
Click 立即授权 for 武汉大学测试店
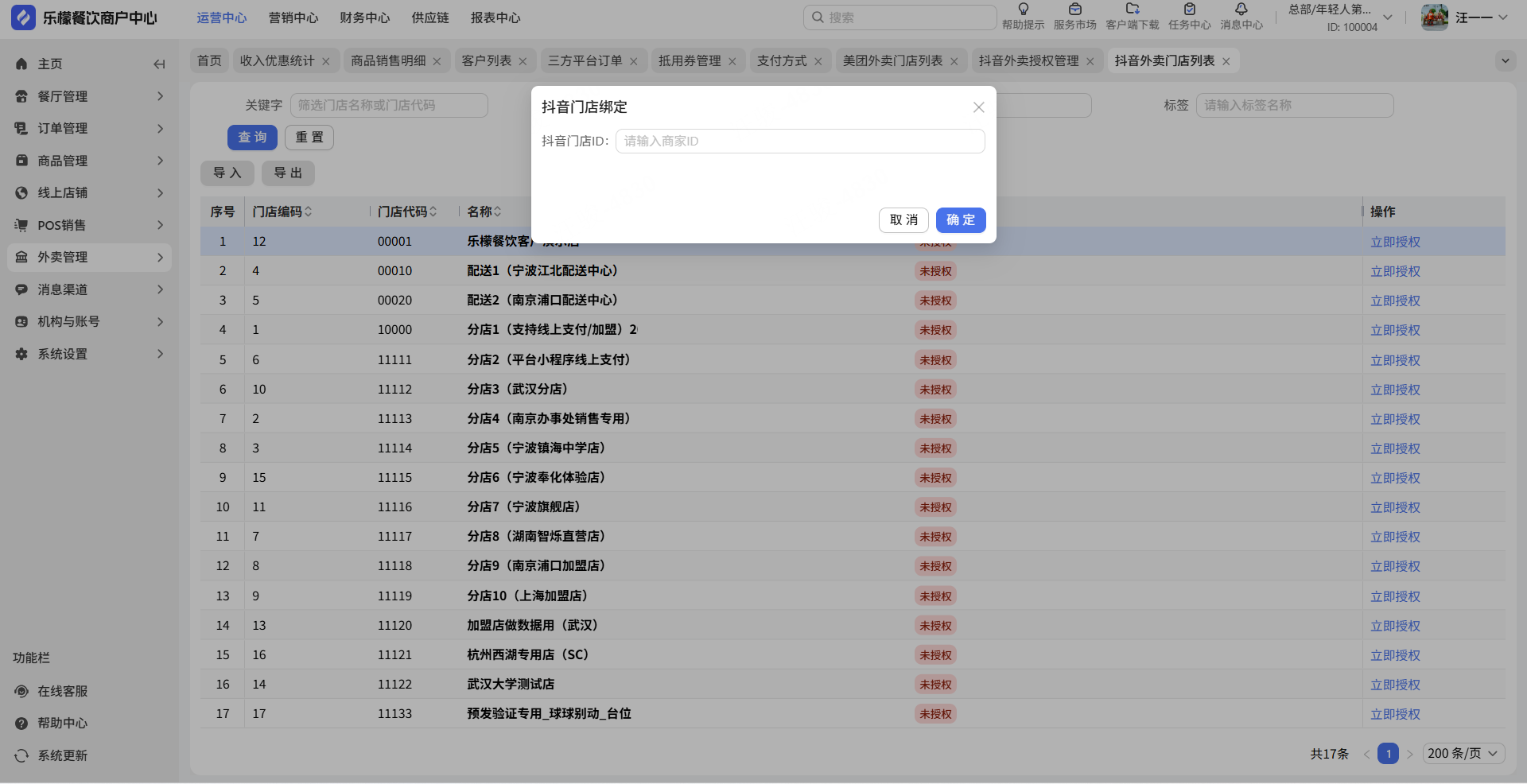coord(1395,685)
